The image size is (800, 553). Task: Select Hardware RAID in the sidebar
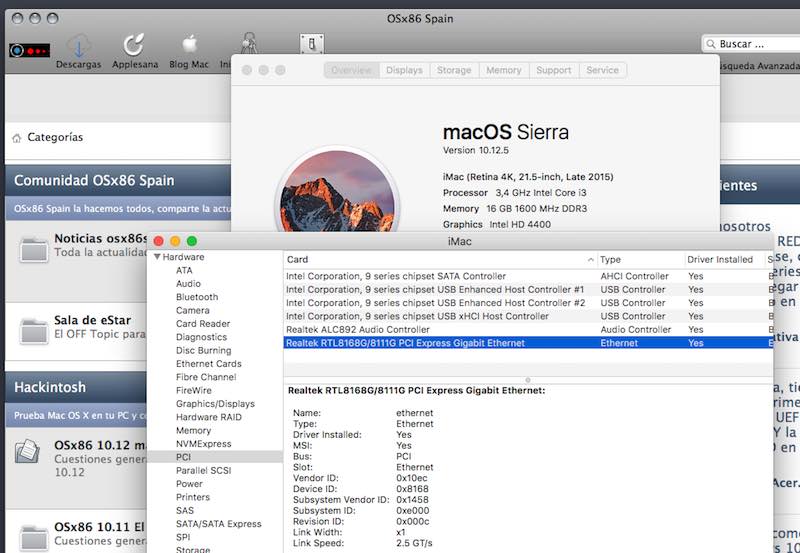point(209,417)
